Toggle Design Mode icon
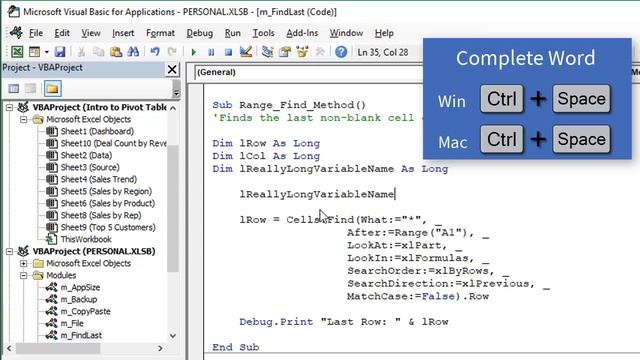 coord(246,52)
